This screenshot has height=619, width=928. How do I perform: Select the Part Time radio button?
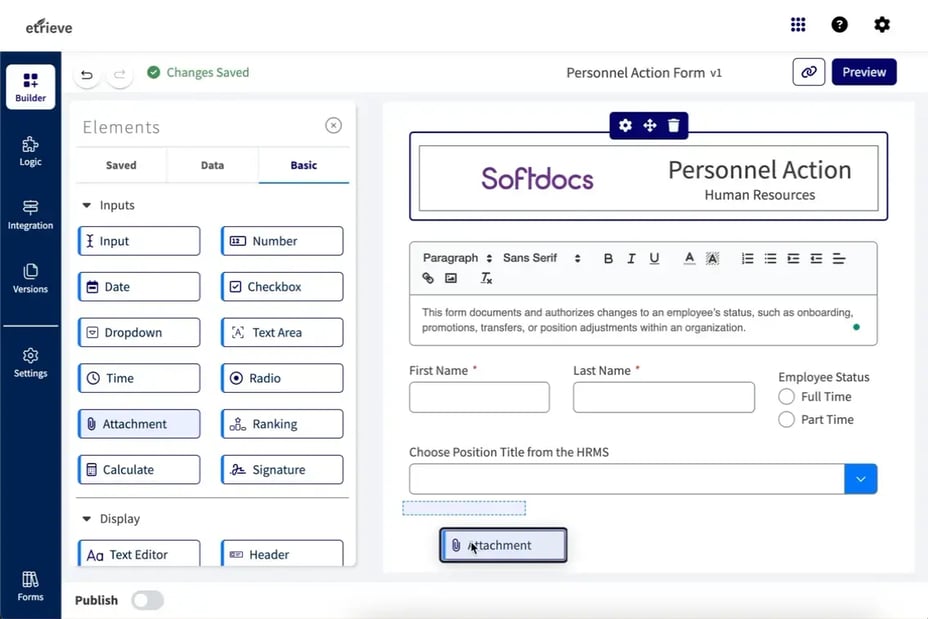(x=788, y=419)
